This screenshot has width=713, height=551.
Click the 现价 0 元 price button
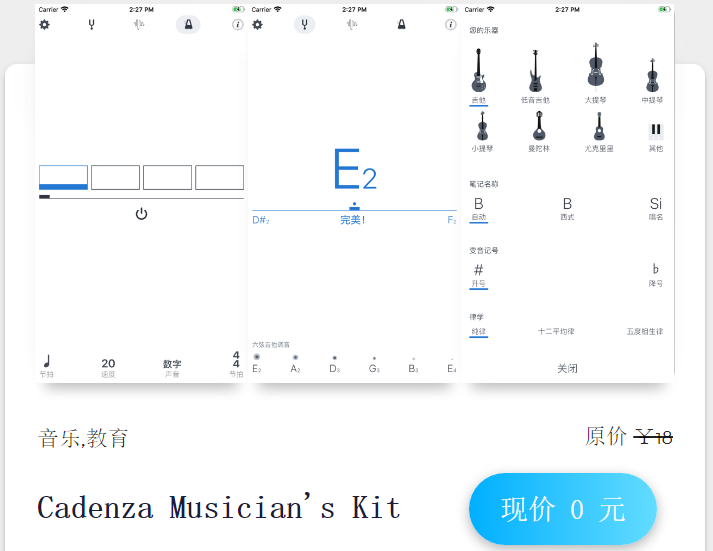[x=563, y=509]
